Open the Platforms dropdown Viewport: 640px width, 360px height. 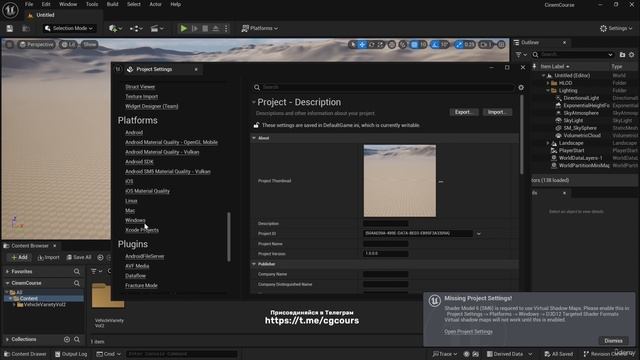(x=260, y=28)
